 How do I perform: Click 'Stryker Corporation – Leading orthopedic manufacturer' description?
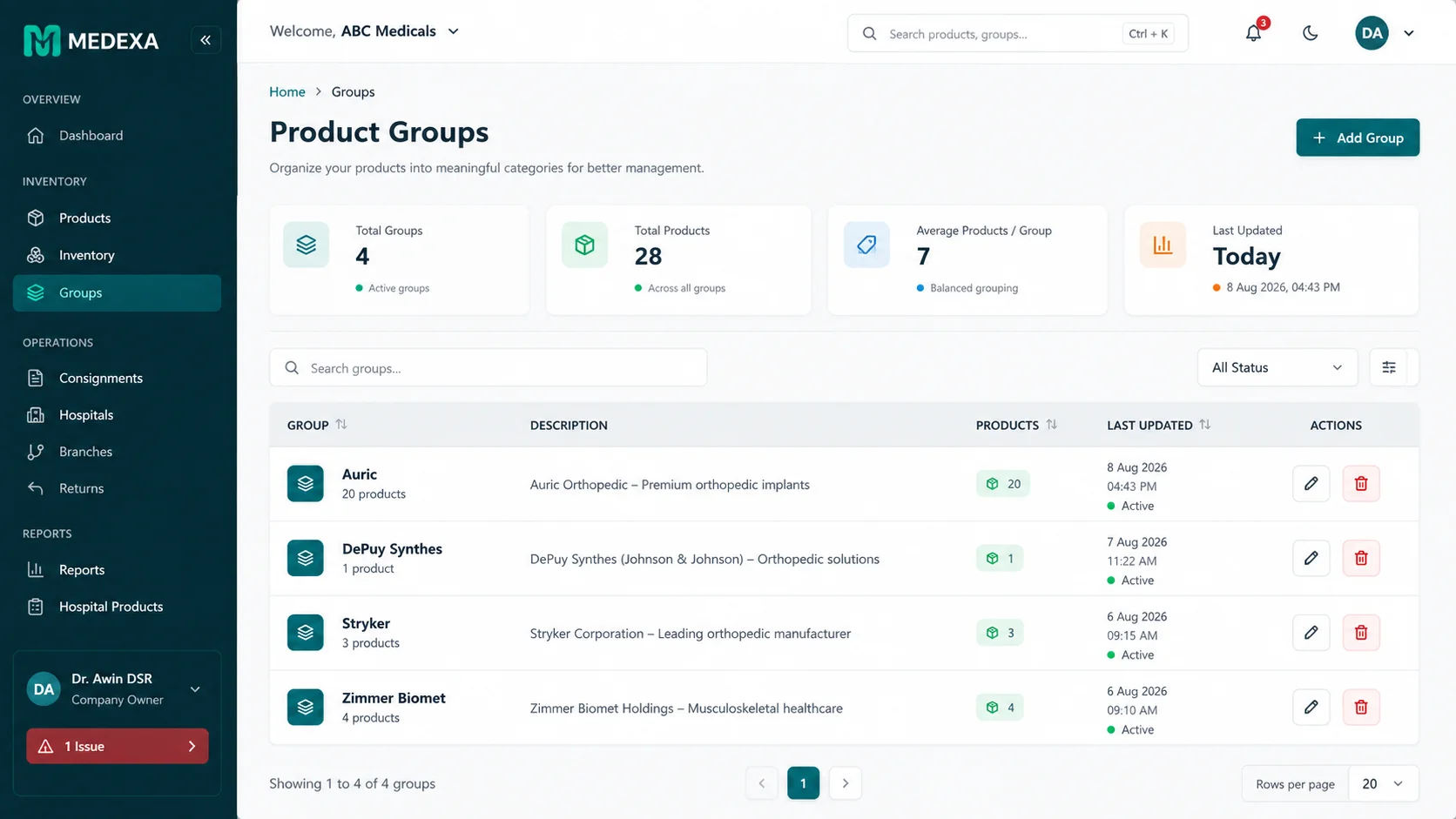[x=690, y=634]
